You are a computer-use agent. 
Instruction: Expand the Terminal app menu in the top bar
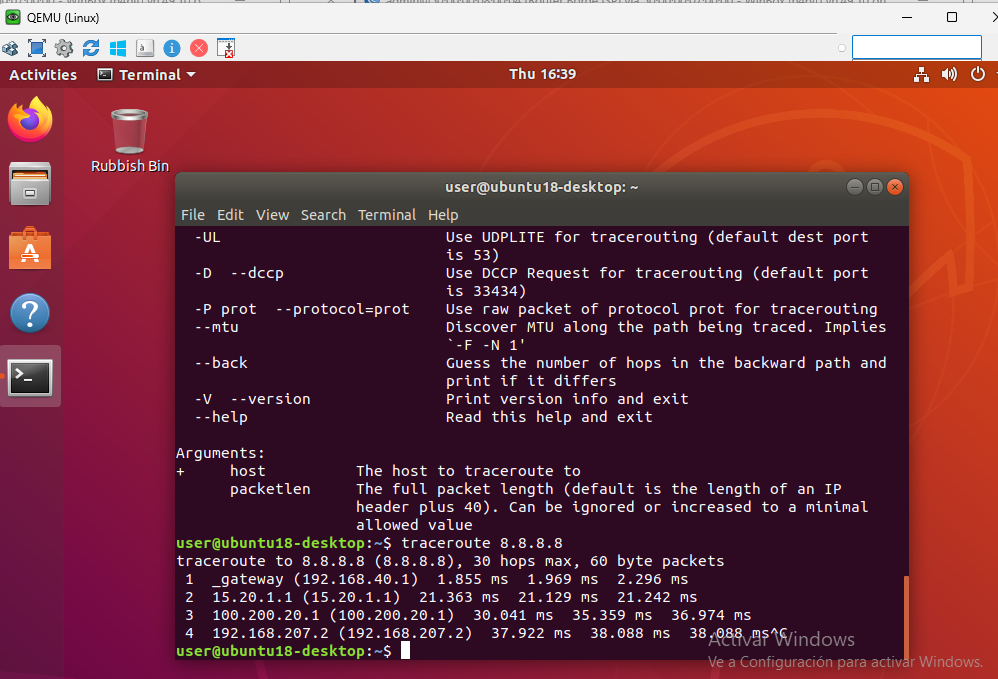pos(146,74)
